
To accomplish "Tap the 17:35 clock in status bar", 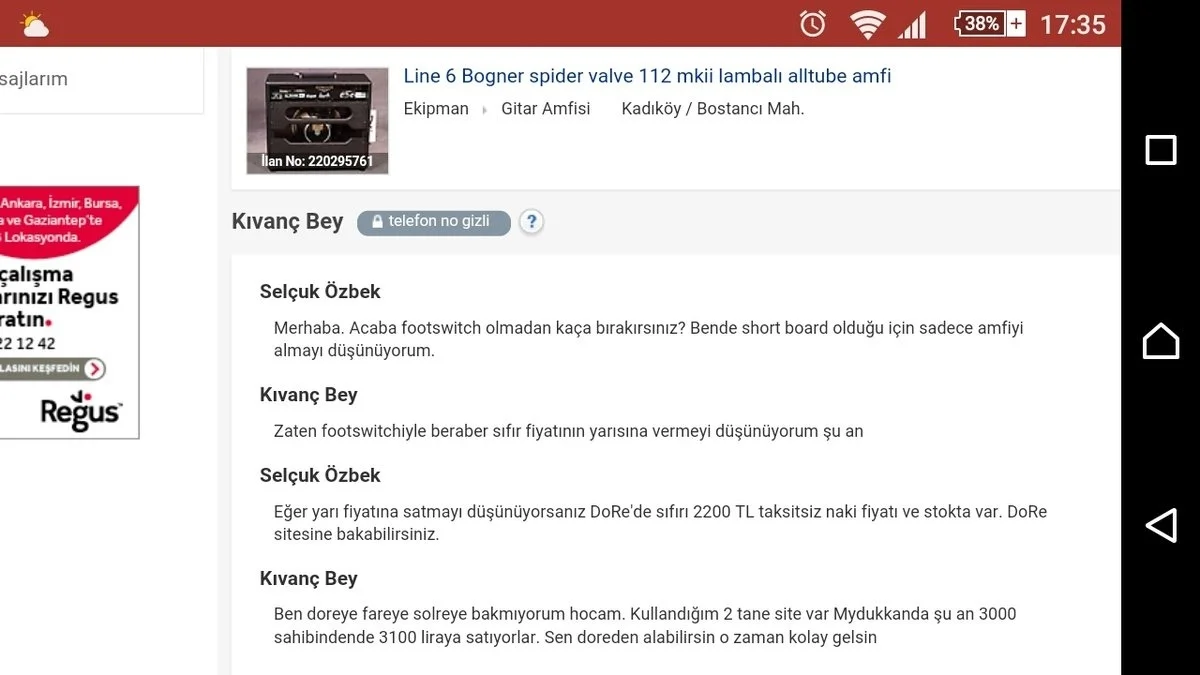I will (1072, 24).
